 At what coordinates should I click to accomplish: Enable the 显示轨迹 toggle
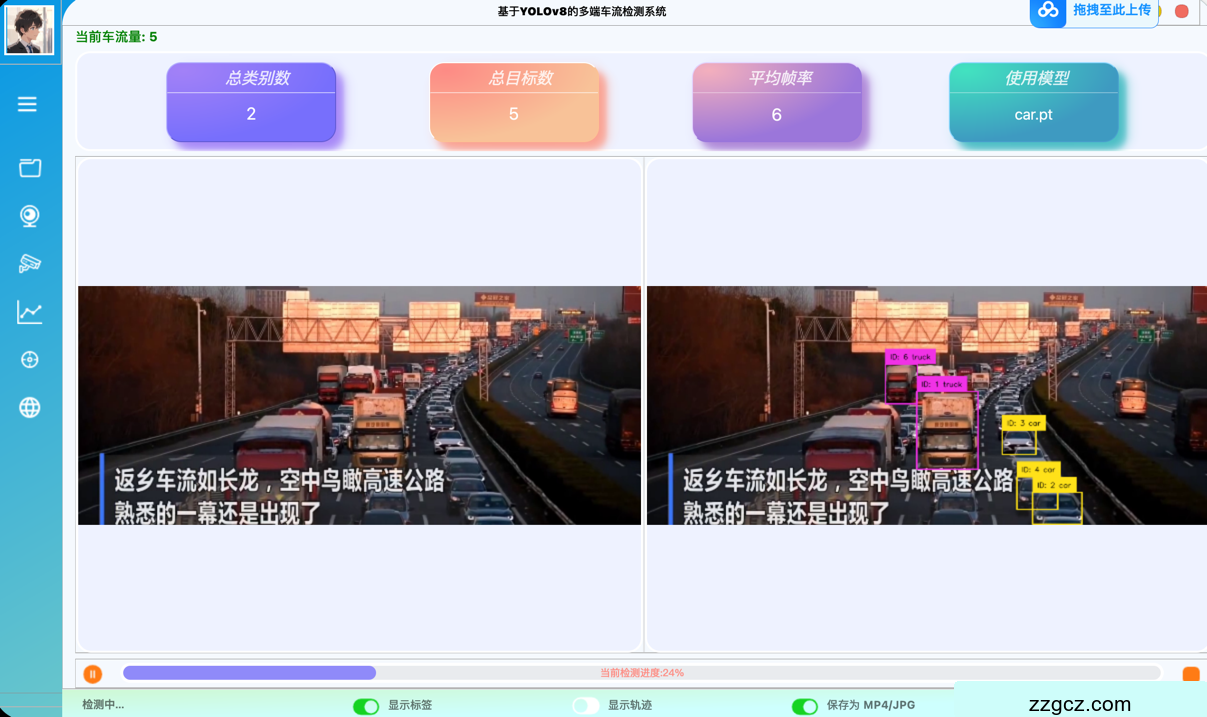click(586, 706)
